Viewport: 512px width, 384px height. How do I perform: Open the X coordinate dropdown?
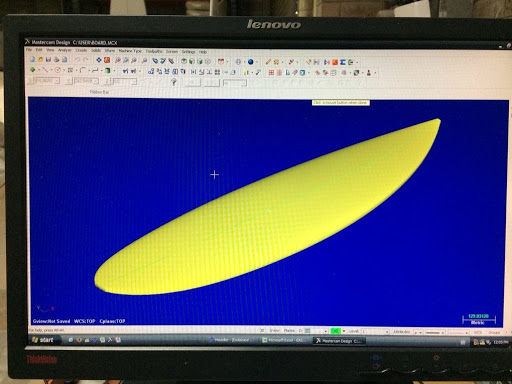click(57, 81)
